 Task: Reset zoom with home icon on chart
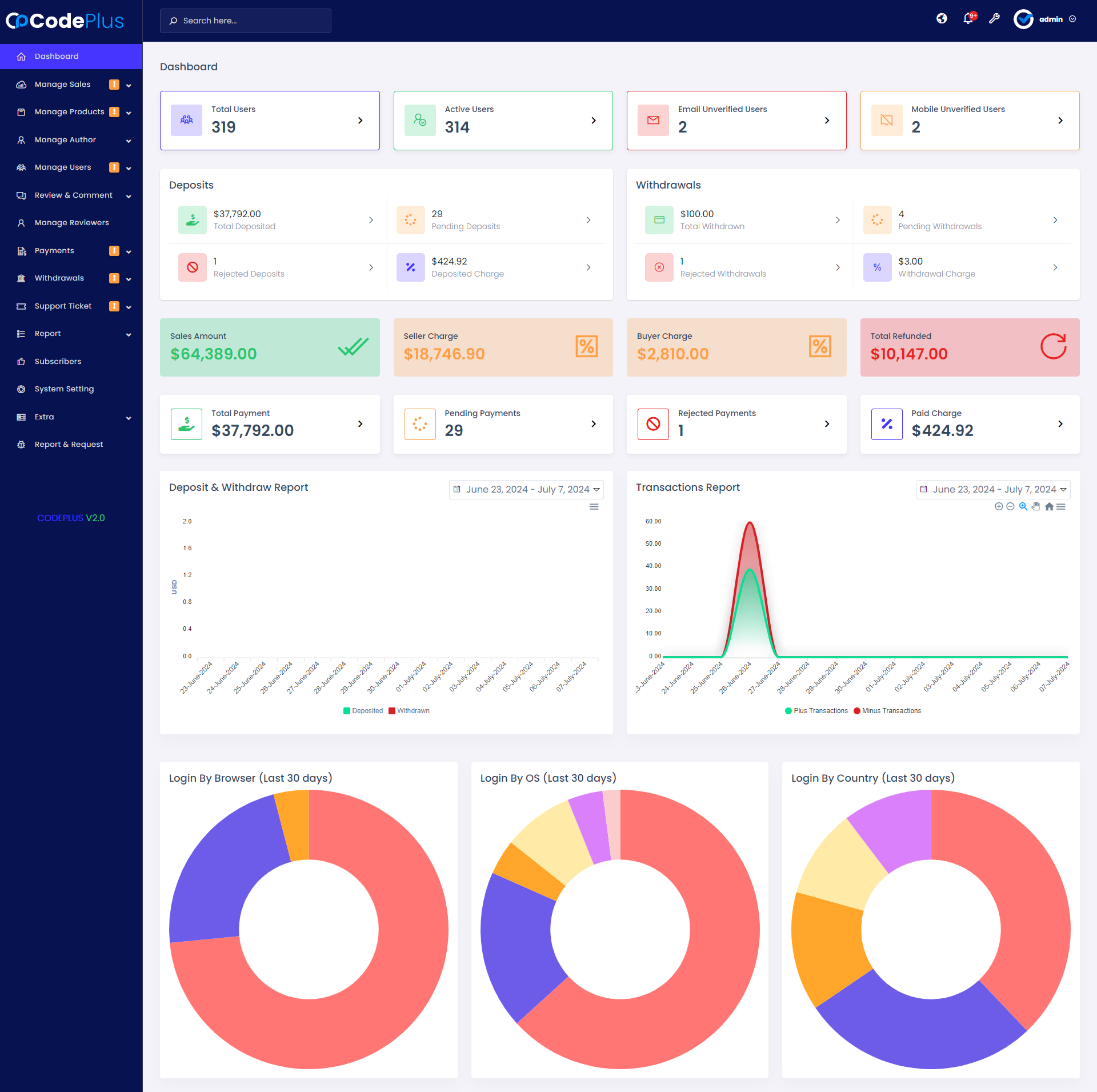pyautogui.click(x=1049, y=506)
